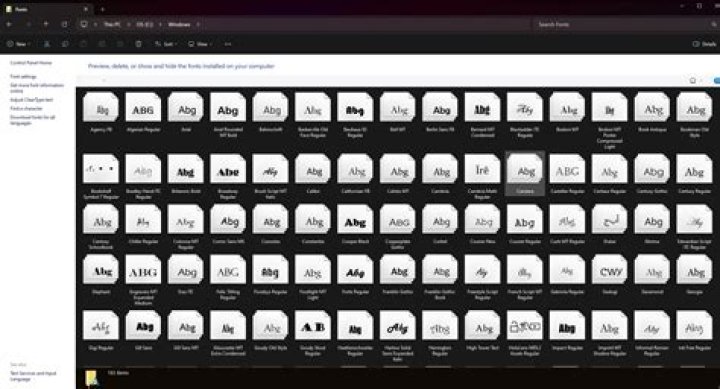Go up one folder level
This screenshot has width=720, height=389.
(46, 24)
